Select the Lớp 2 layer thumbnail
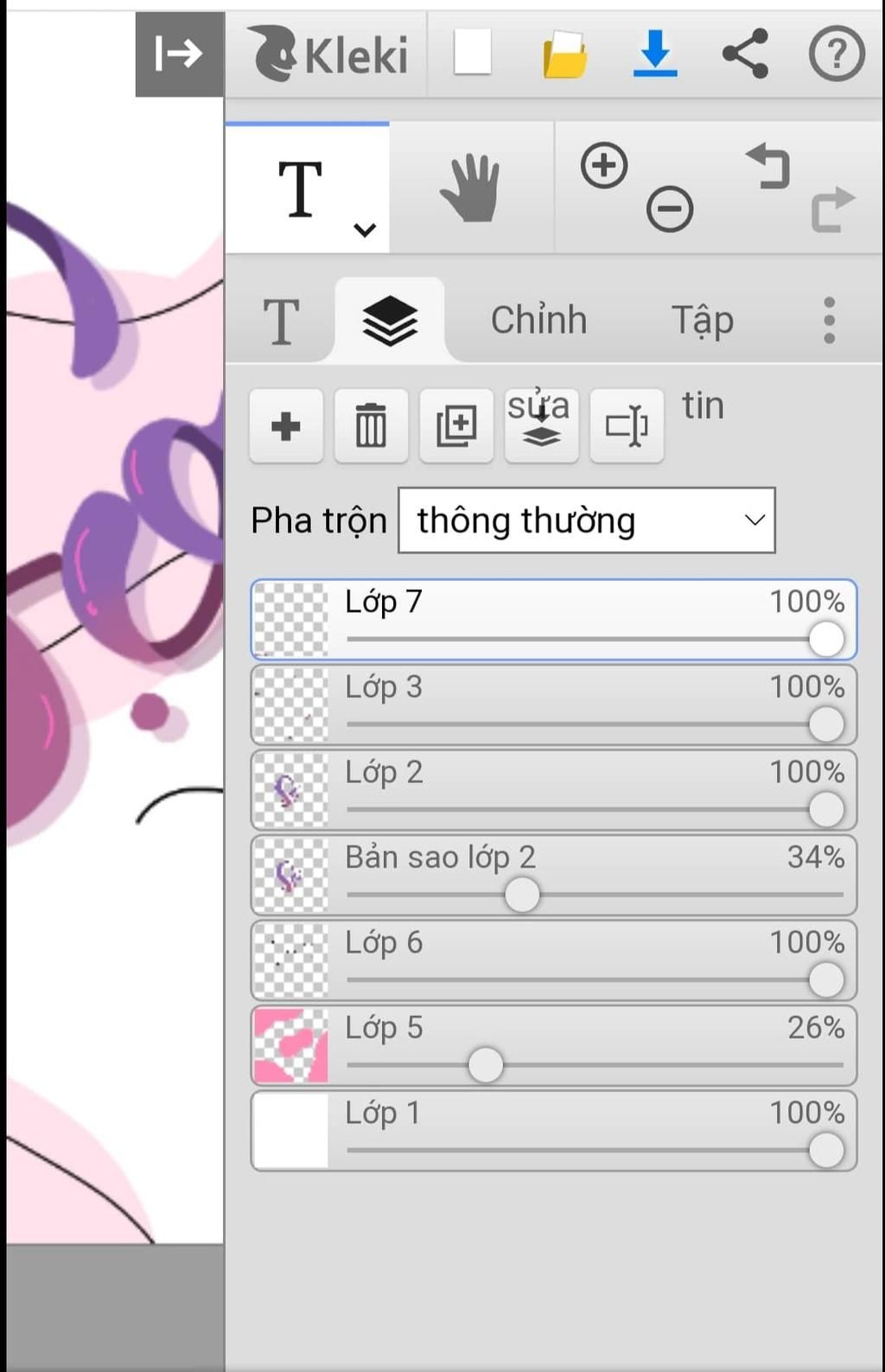Viewport: 885px width, 1372px height. 290,790
